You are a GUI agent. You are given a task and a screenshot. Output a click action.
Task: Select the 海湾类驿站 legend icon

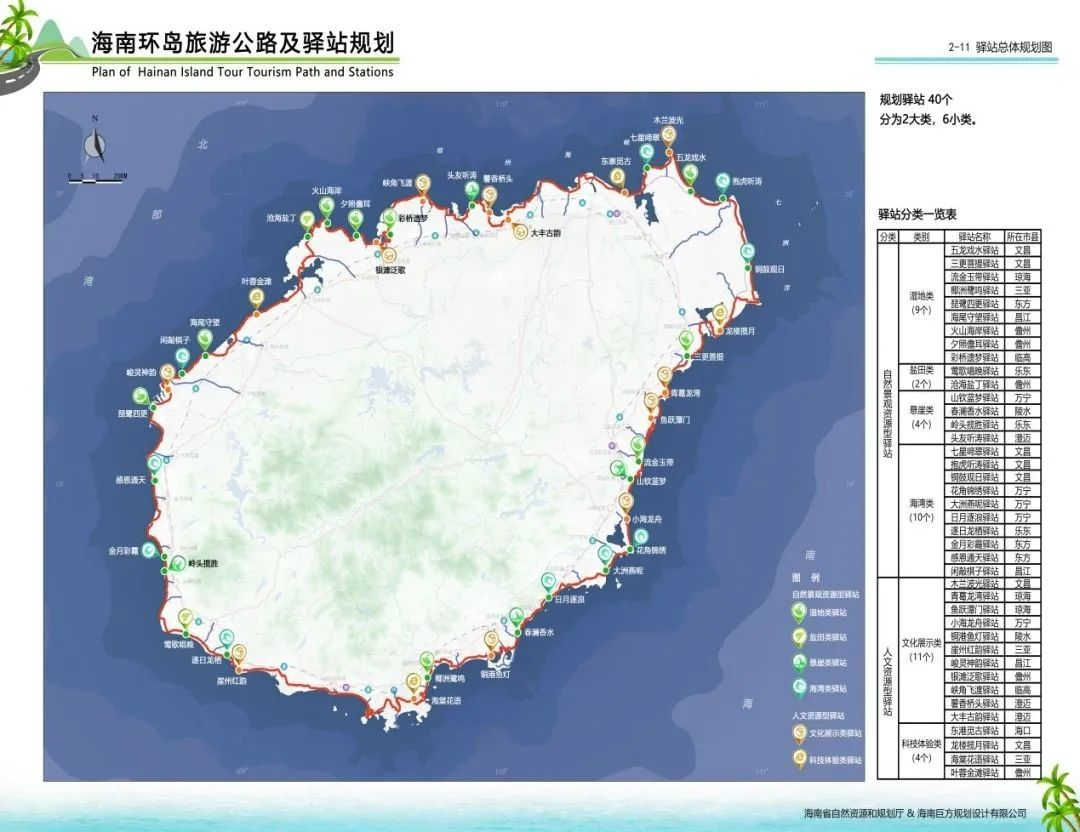click(x=798, y=688)
